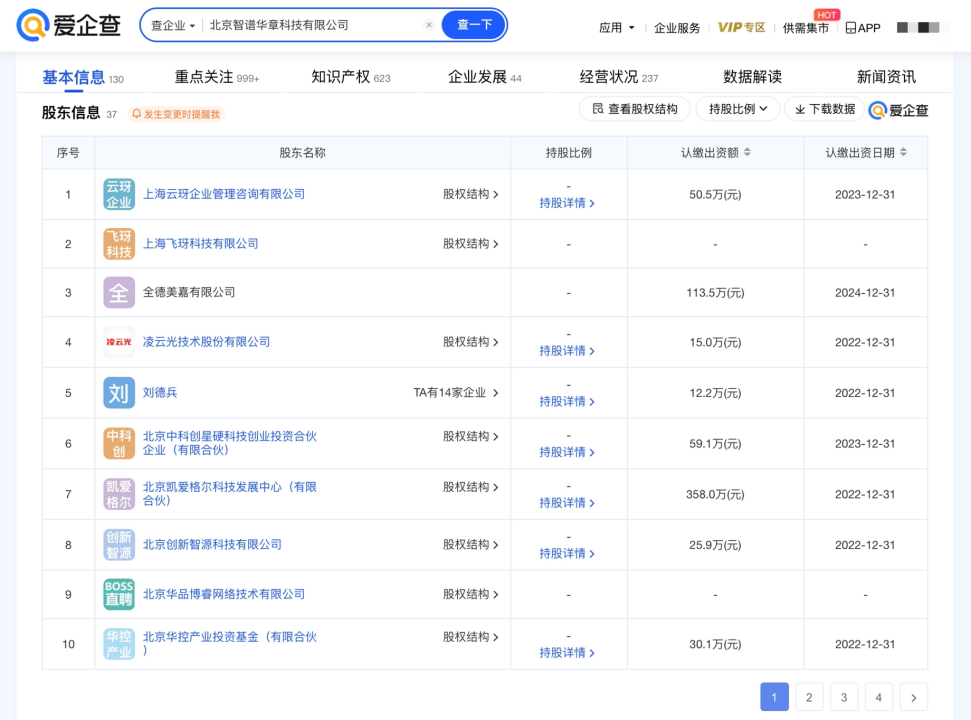Open 供需集市 in the top navigation
Viewport: 971px width, 720px height.
click(806, 28)
